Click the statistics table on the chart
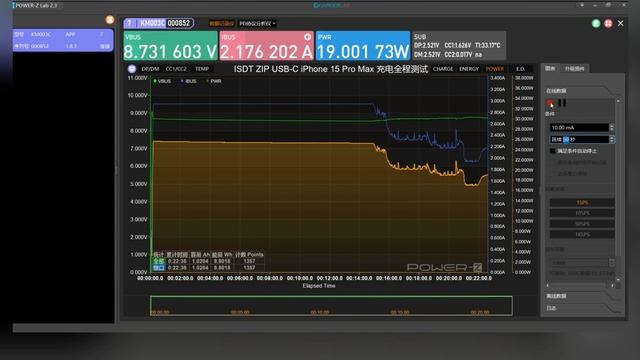 point(208,261)
